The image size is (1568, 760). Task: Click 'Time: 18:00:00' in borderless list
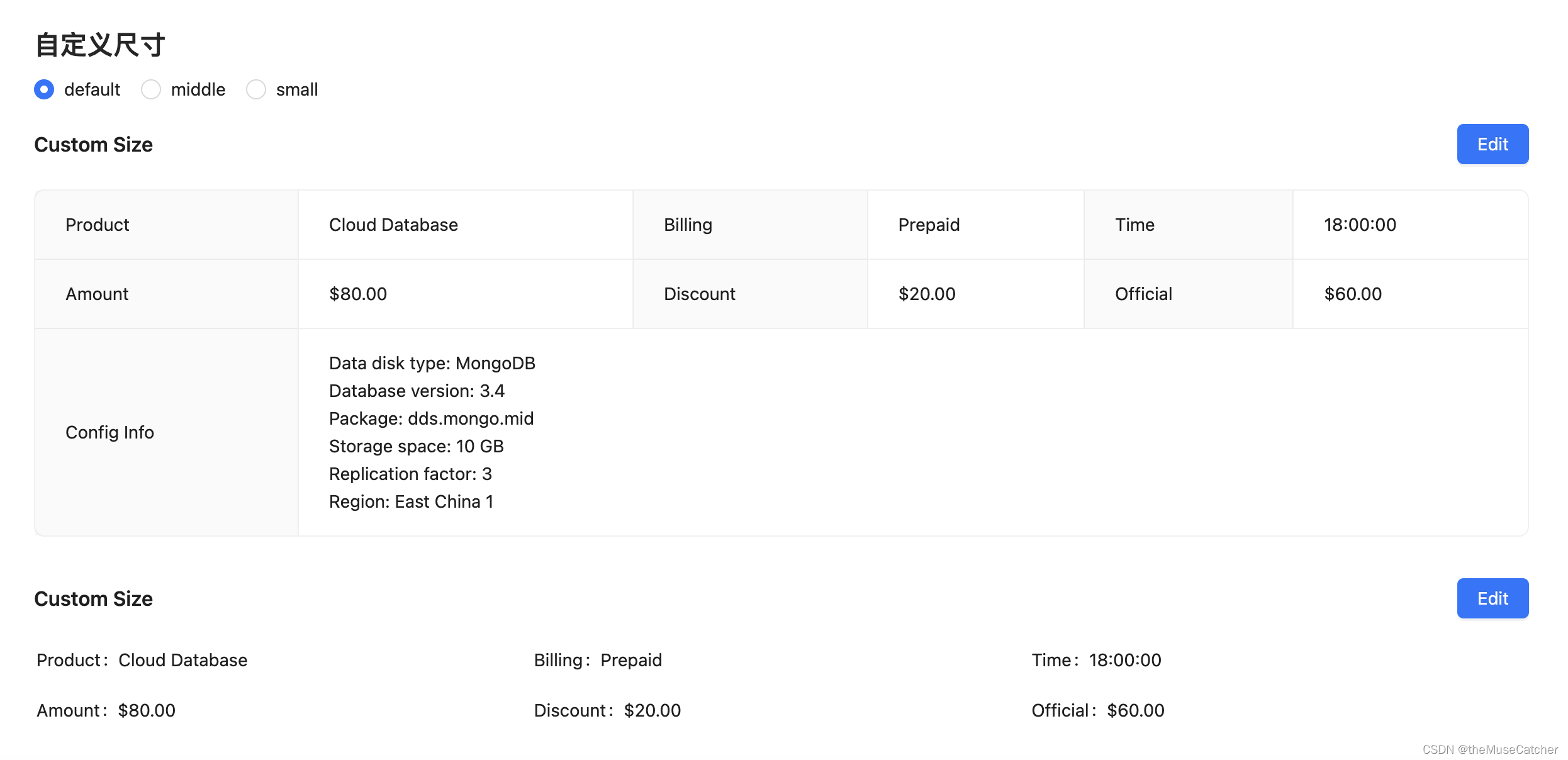1097,660
